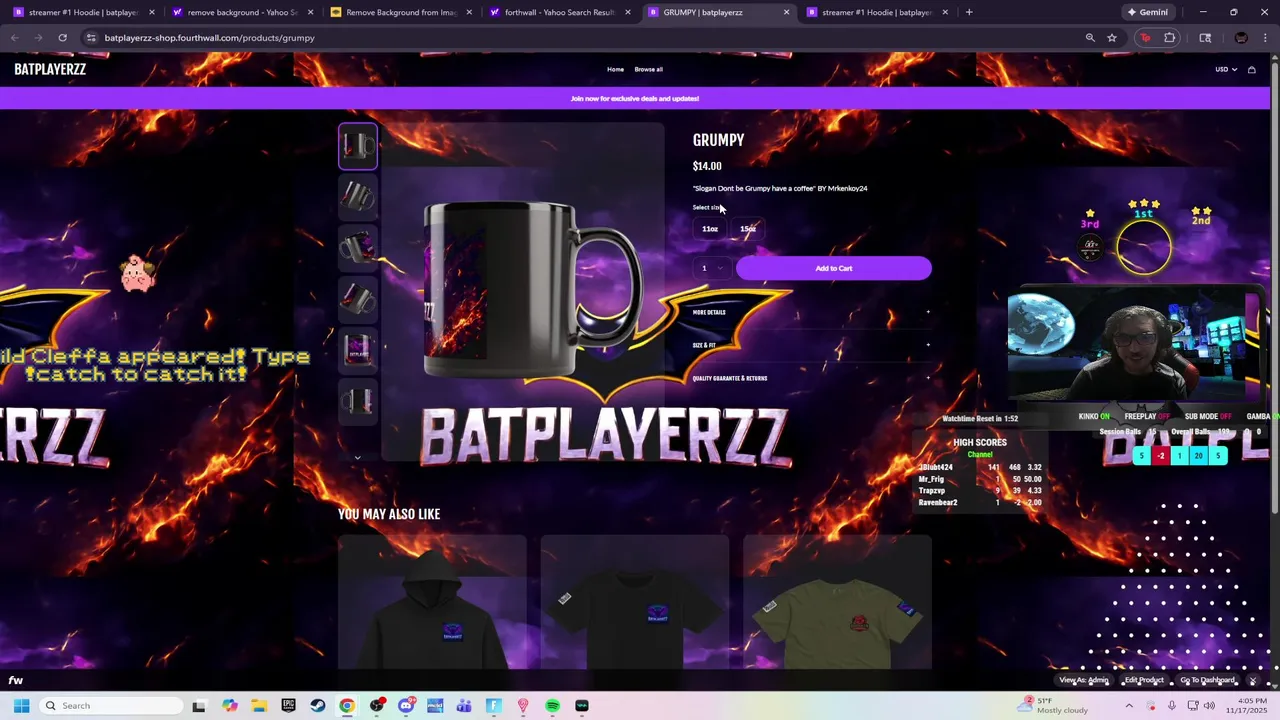This screenshot has width=1280, height=720.
Task: Show more thumbnails with down chevron
Action: pos(357,458)
